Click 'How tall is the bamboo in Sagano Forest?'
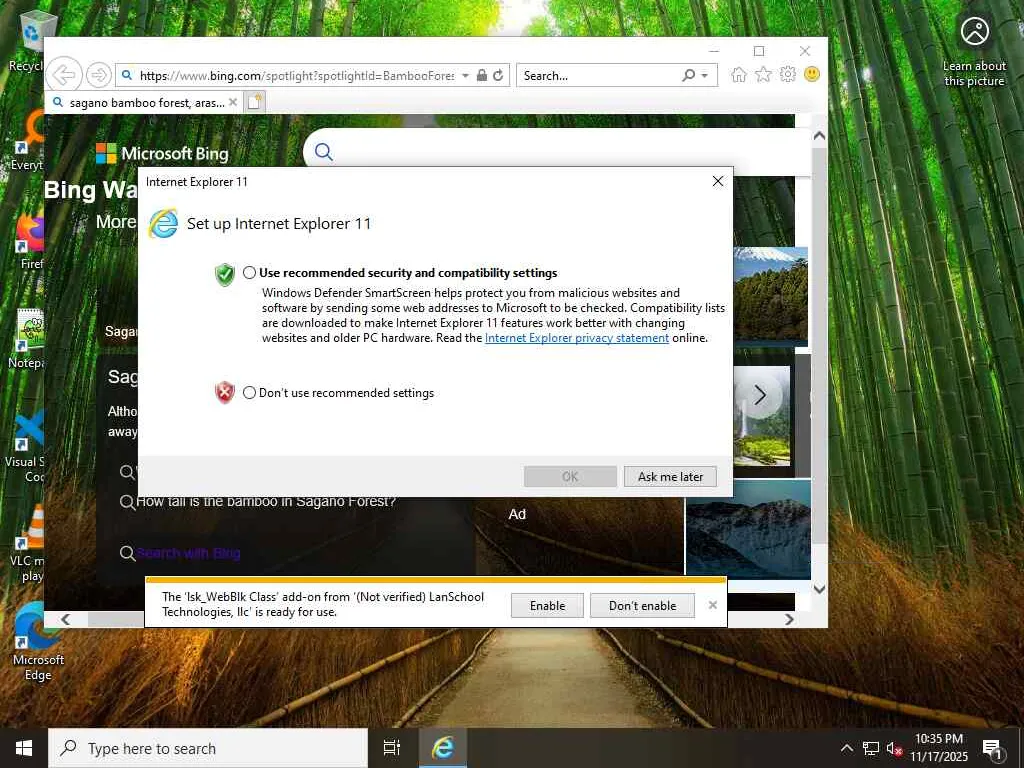1024x768 pixels. point(266,501)
